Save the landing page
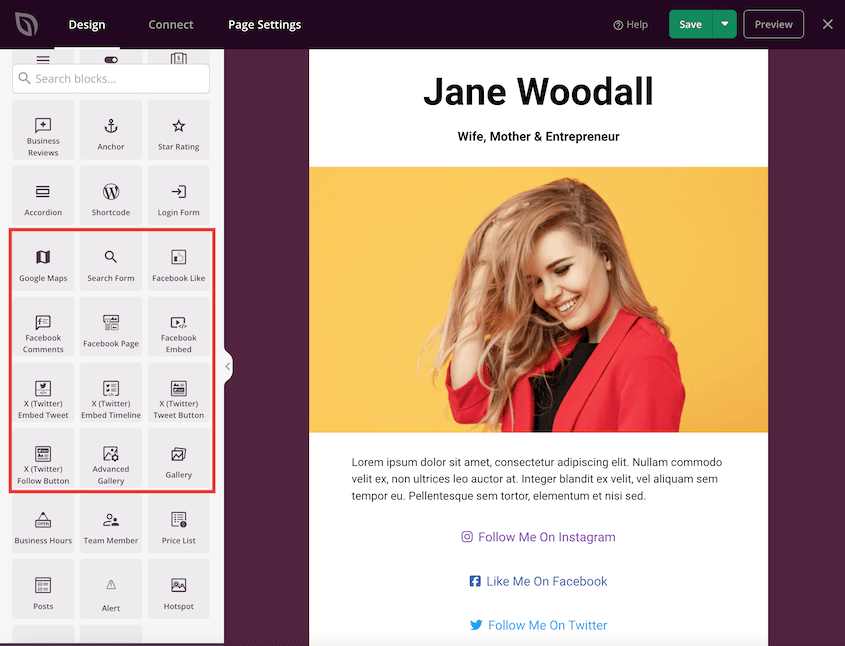 pyautogui.click(x=690, y=24)
